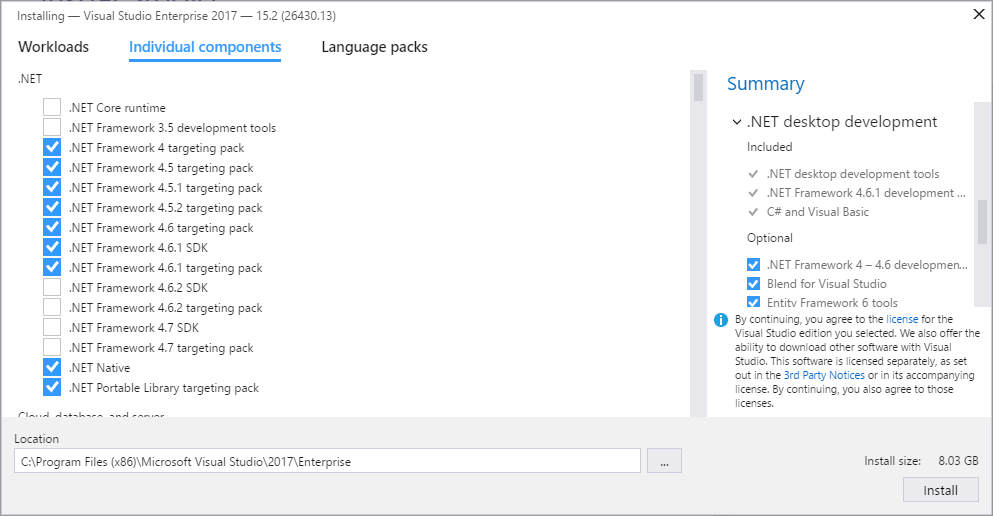Check .NET Framework 4.7 targeting pack

52,348
